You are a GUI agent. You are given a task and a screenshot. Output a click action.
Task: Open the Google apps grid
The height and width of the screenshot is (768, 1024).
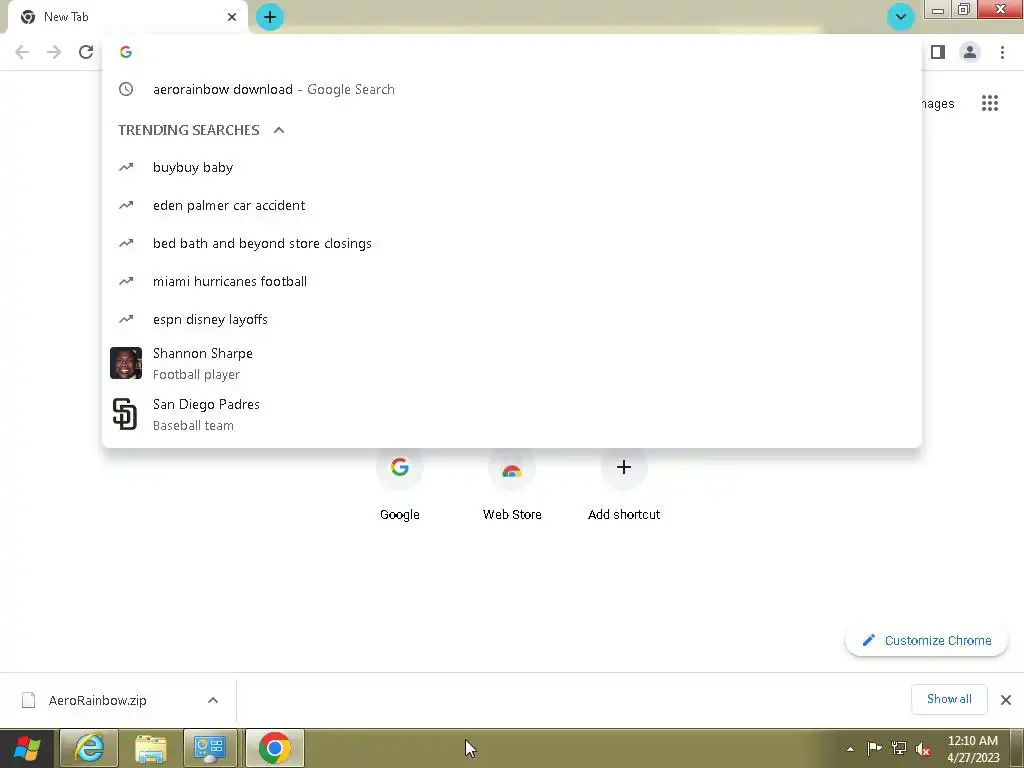point(989,103)
